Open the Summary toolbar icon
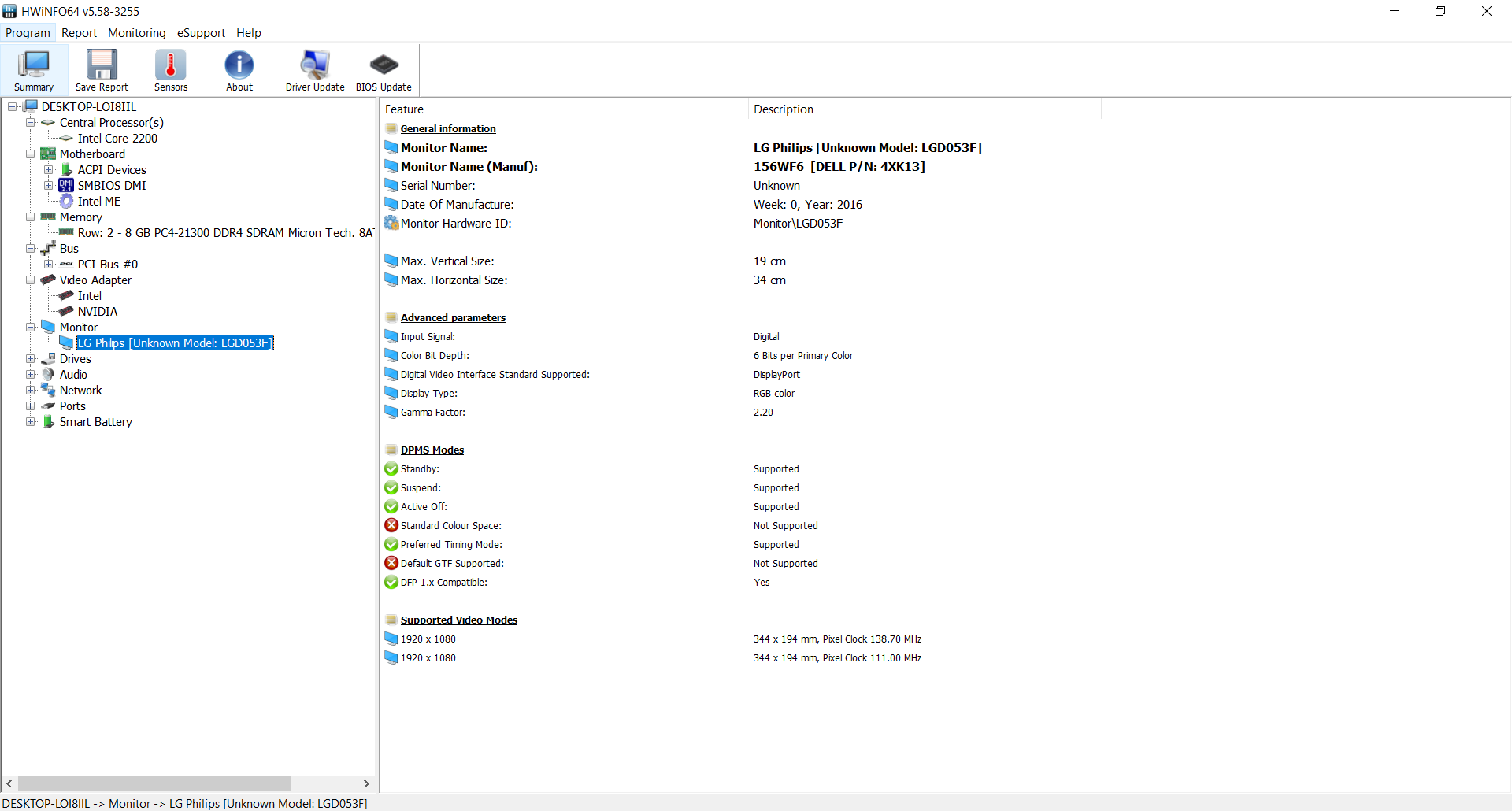Viewport: 1512px width, 811px height. (x=34, y=70)
